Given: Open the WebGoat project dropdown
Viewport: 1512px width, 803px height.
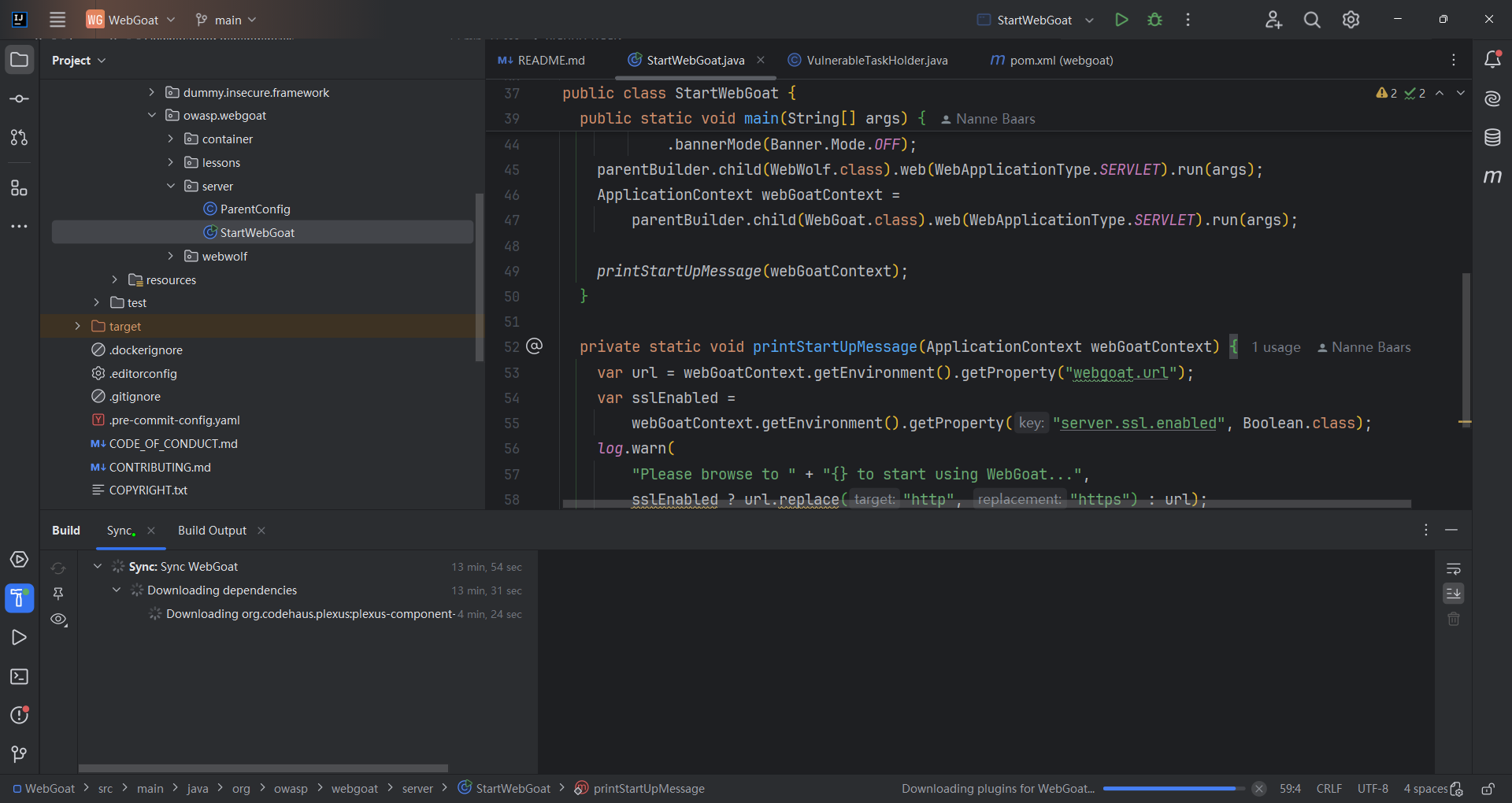Looking at the screenshot, I should point(131,20).
